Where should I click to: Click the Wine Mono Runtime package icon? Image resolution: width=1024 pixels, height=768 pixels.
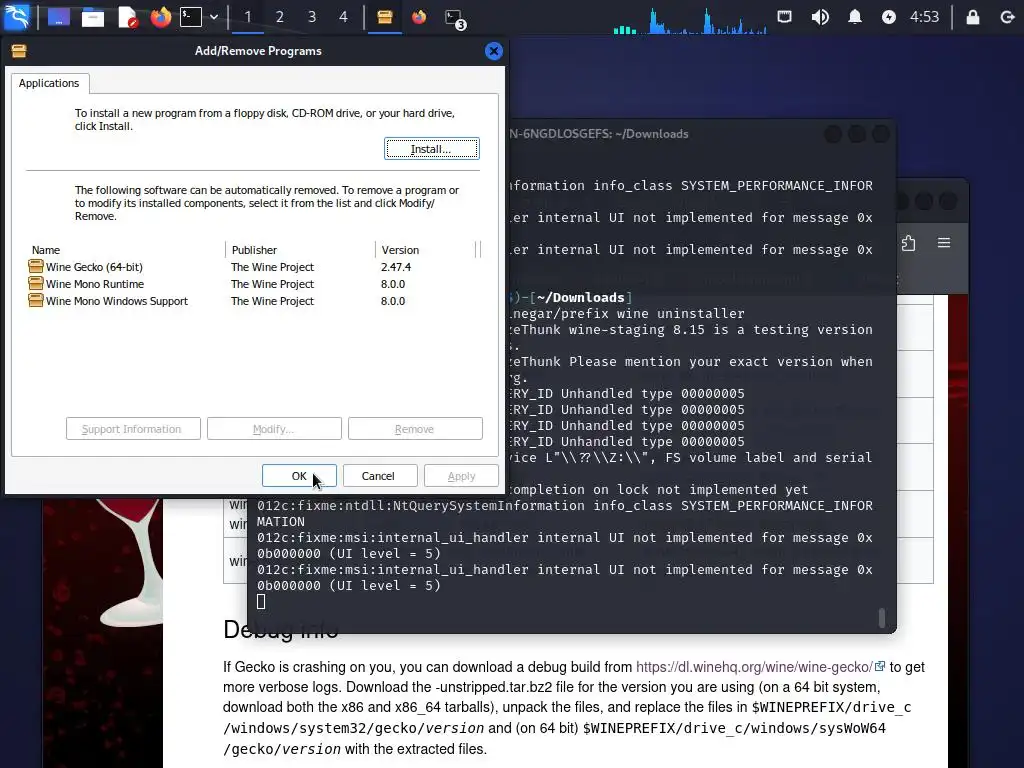[x=36, y=283]
